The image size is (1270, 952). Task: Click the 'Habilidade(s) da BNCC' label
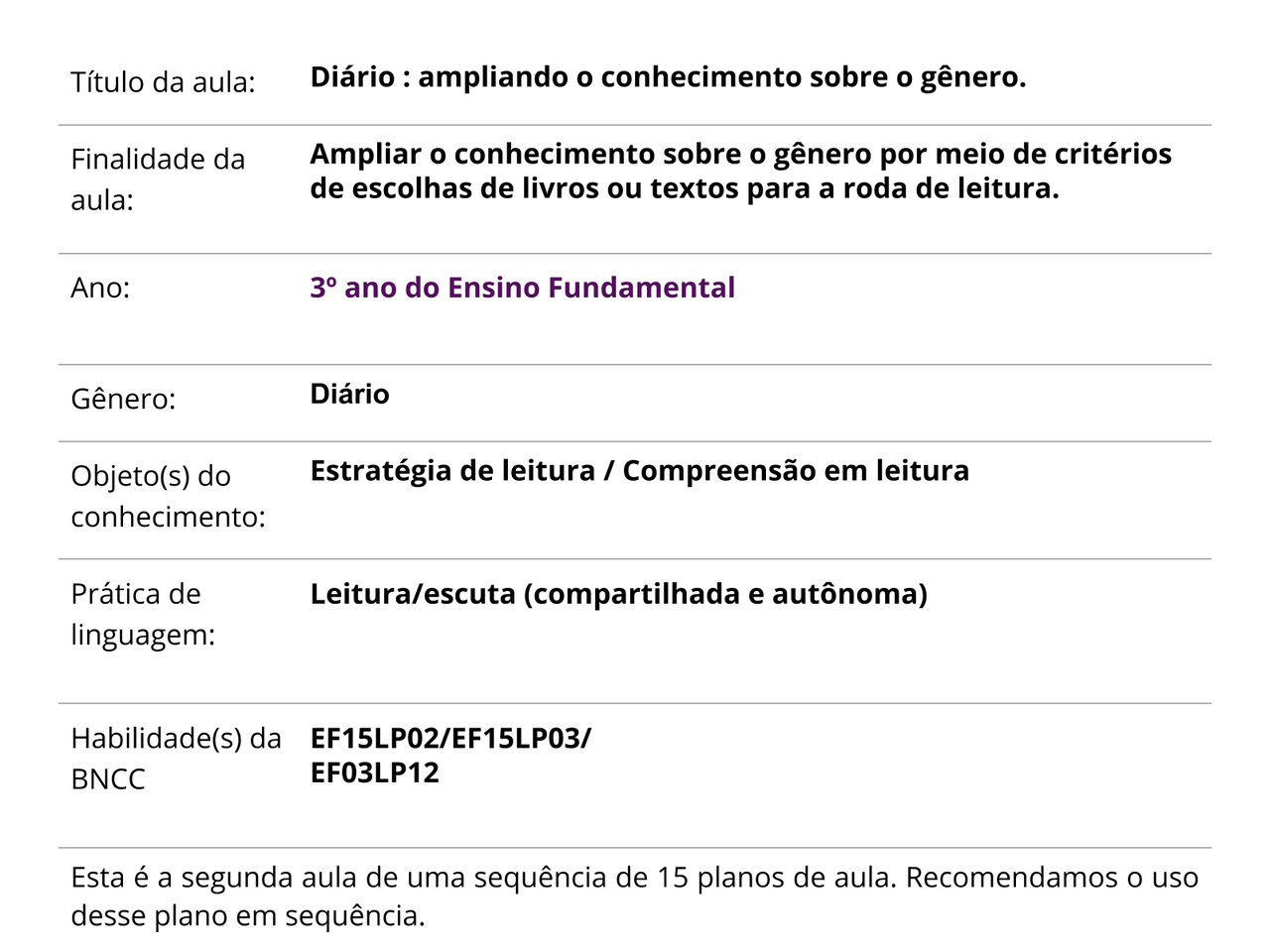pos(176,759)
